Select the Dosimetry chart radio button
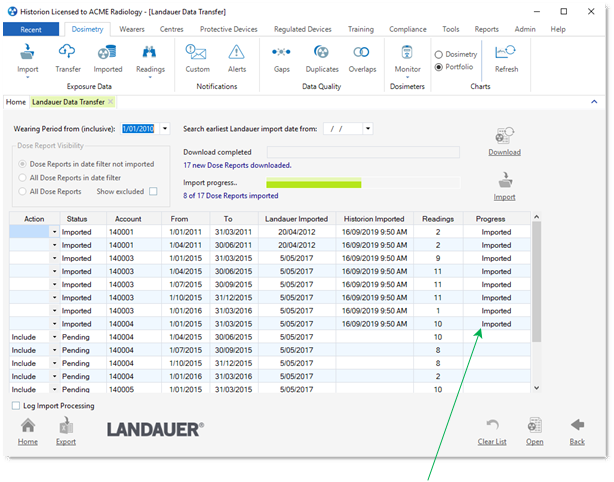 [x=439, y=54]
